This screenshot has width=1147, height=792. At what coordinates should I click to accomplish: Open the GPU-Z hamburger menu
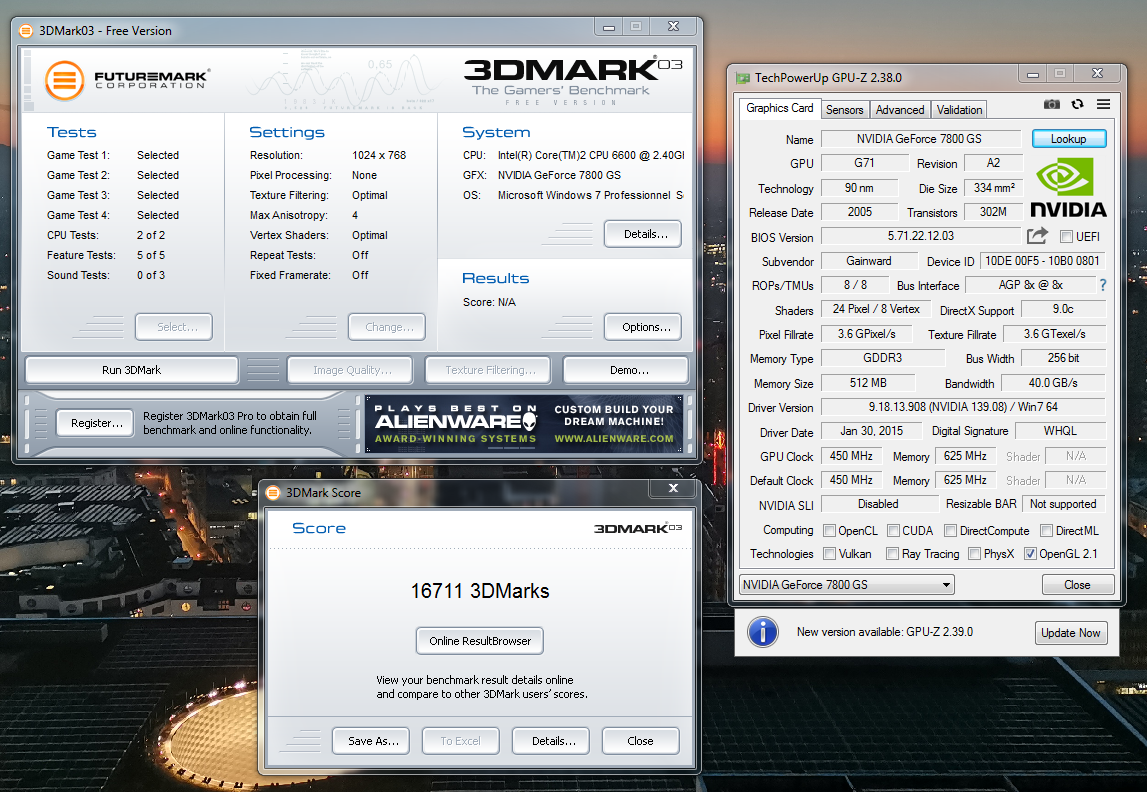tap(1103, 105)
